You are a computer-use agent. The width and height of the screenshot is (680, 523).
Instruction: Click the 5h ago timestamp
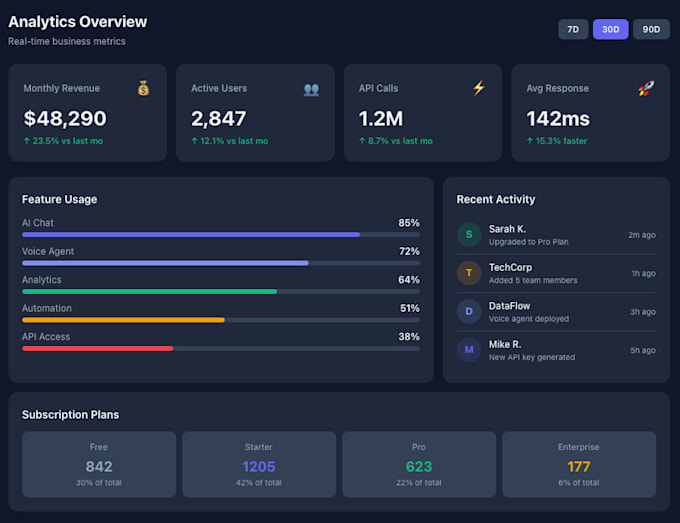643,350
